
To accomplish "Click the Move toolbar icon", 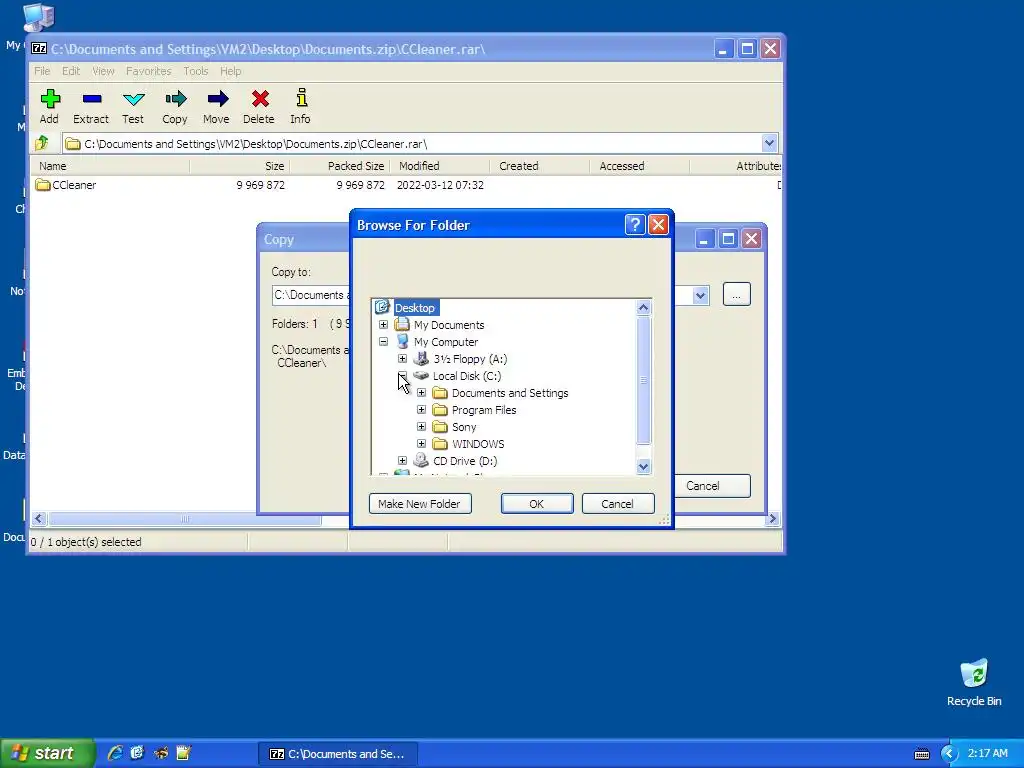I will (x=217, y=99).
